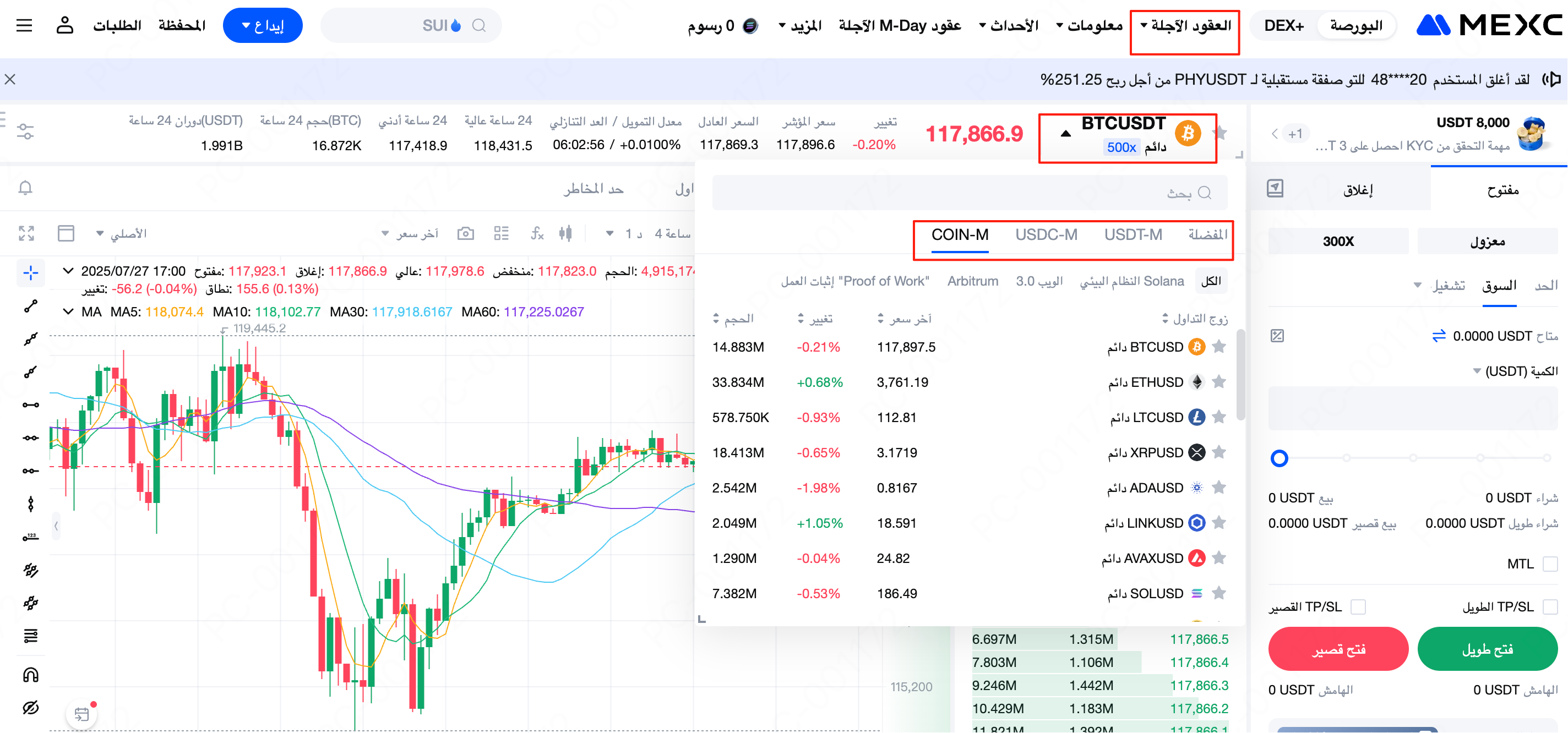
Task: Open the calendar events icon on chart
Action: click(81, 714)
